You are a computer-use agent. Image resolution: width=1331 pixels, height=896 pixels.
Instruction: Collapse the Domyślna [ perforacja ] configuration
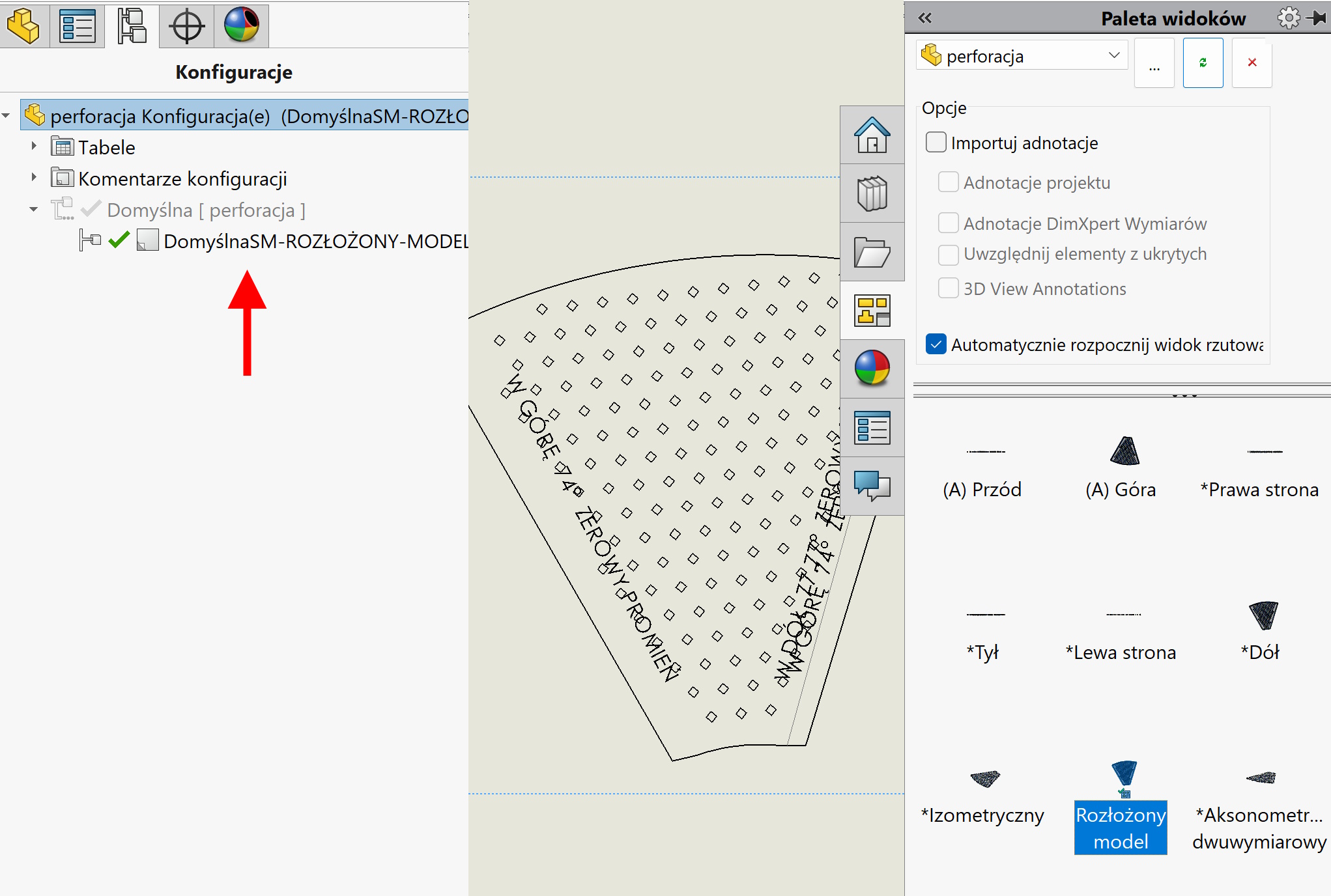tap(34, 210)
